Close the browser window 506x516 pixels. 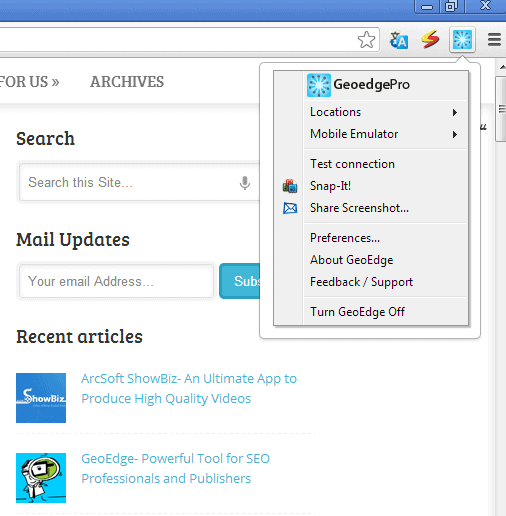click(x=485, y=6)
